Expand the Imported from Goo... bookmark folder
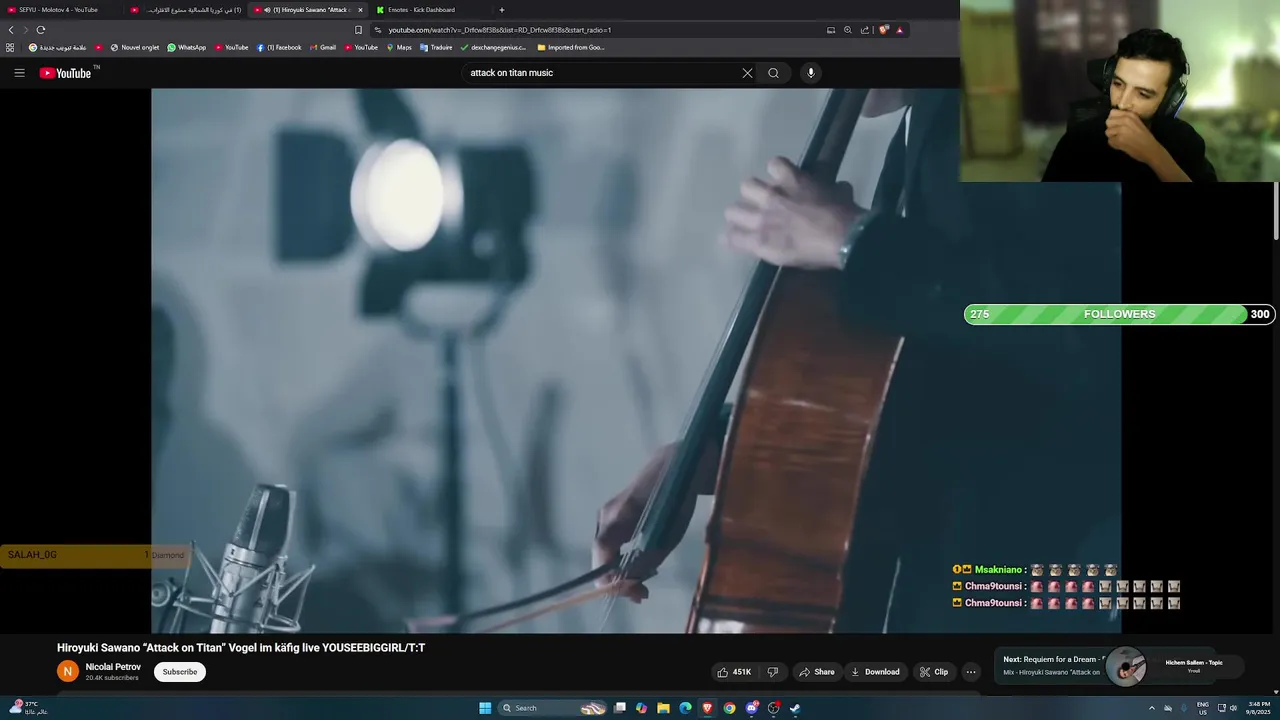This screenshot has width=1280, height=720. pyautogui.click(x=571, y=47)
